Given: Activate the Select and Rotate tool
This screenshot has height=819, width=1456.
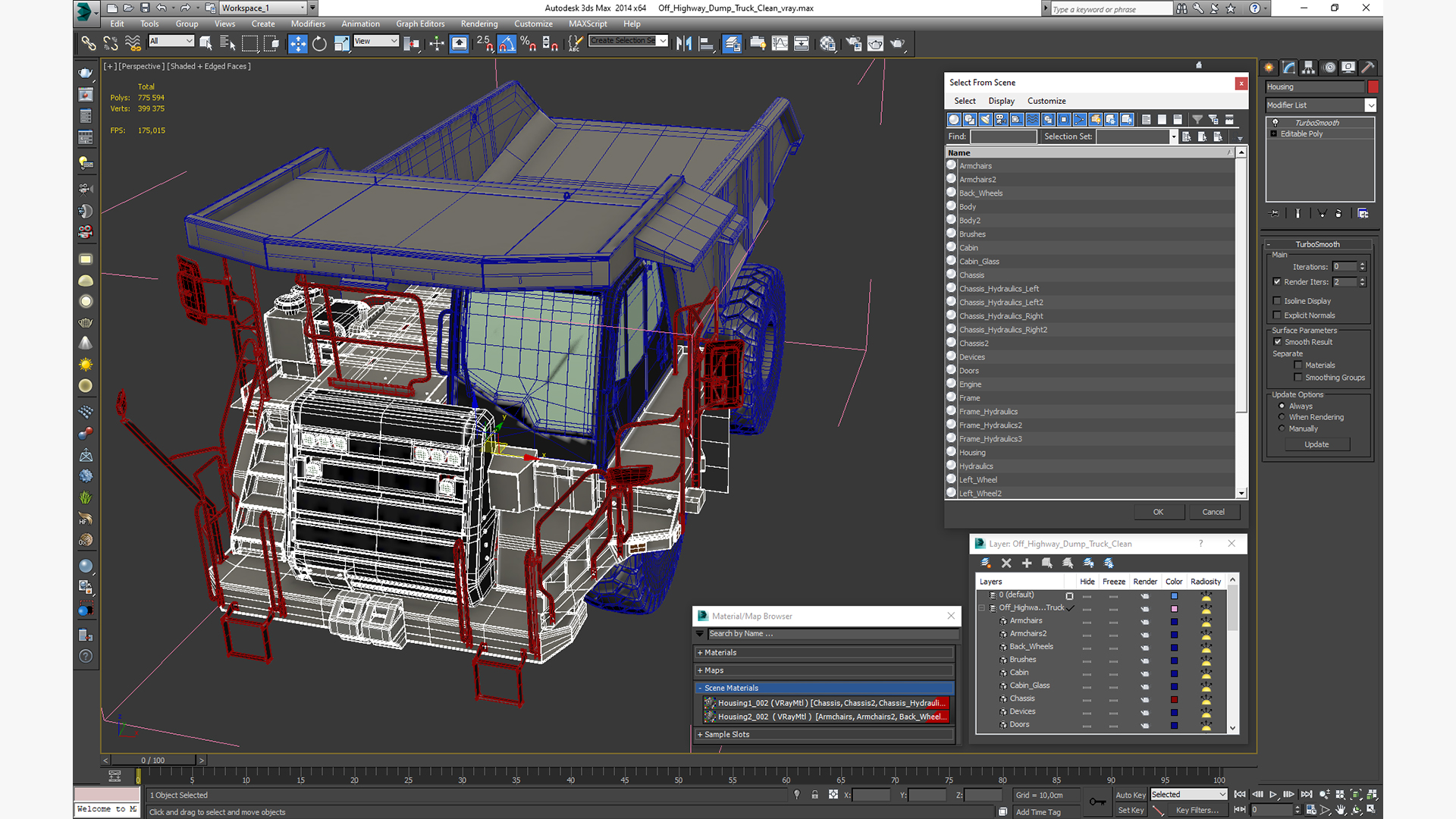Looking at the screenshot, I should click(319, 44).
